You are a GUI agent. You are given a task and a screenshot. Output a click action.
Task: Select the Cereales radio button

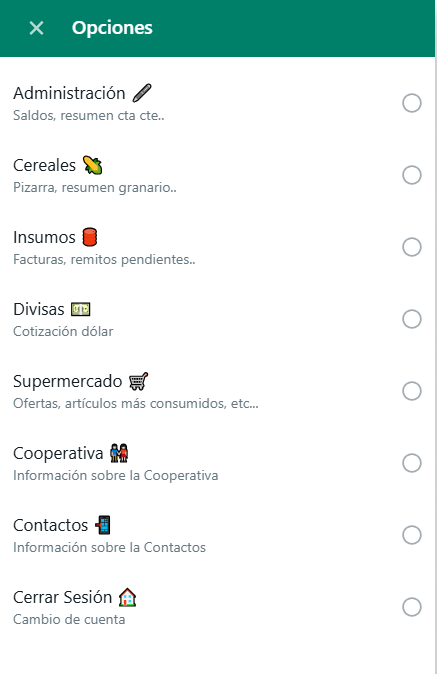point(412,175)
